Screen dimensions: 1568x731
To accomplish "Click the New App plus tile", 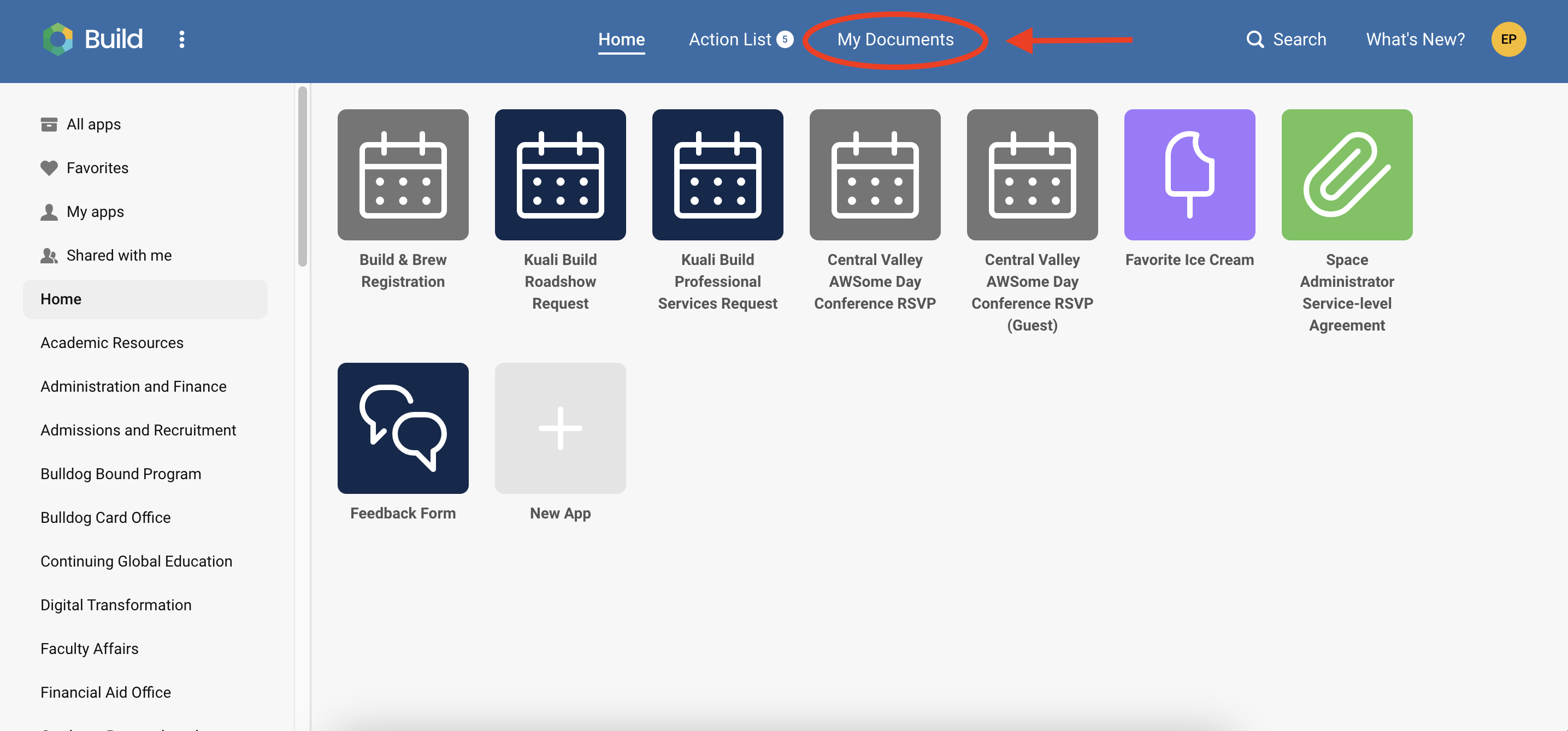I will click(x=560, y=428).
